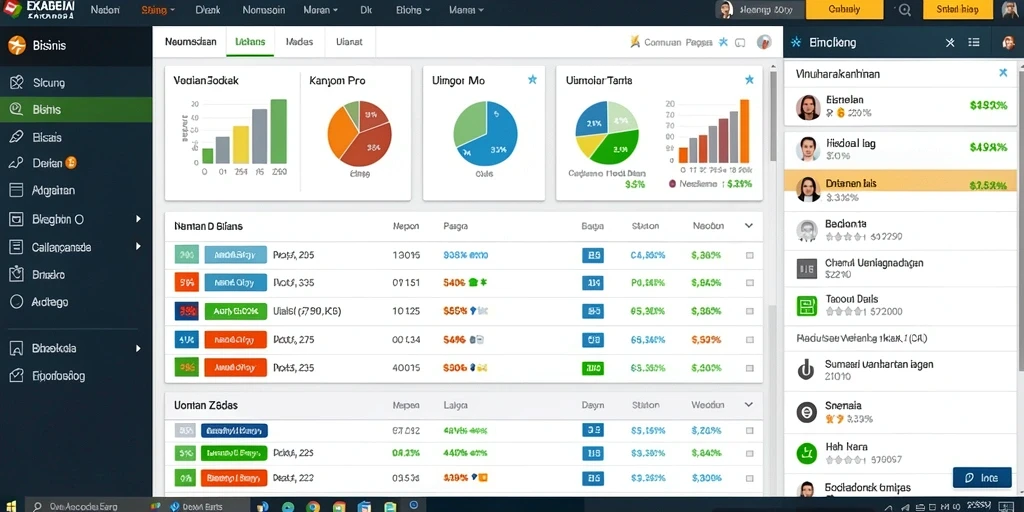The width and height of the screenshot is (1024, 512).
Task: Click the Sumaari uanhartan power icon
Action: (x=807, y=370)
